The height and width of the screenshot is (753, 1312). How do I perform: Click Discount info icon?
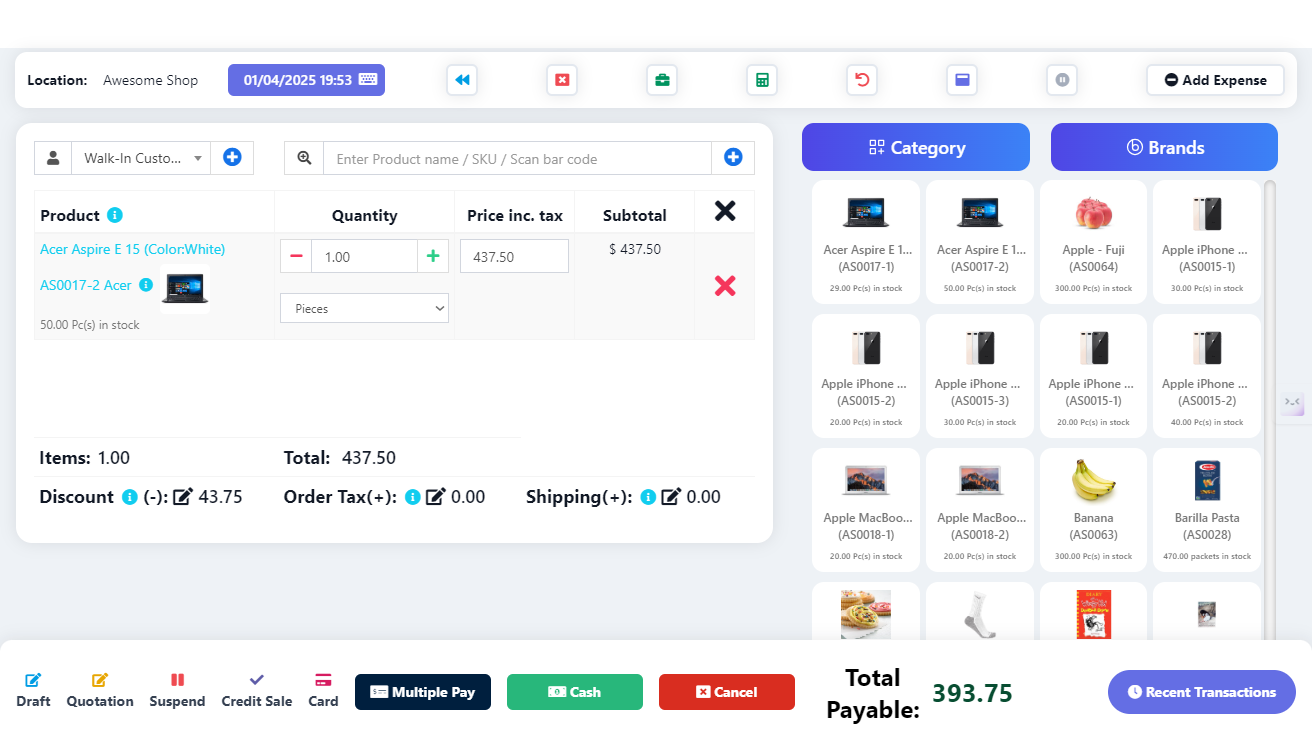coord(129,497)
